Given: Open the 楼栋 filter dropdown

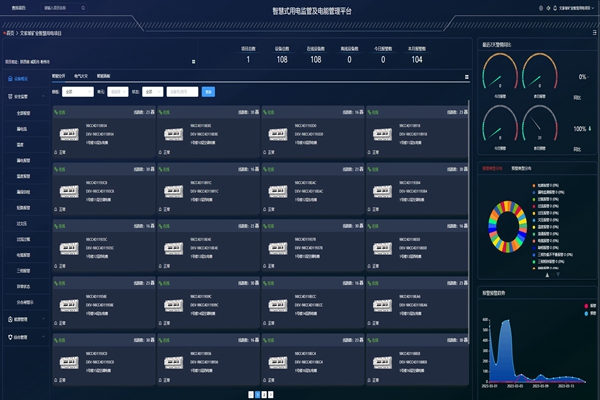Looking at the screenshot, I should (74, 91).
